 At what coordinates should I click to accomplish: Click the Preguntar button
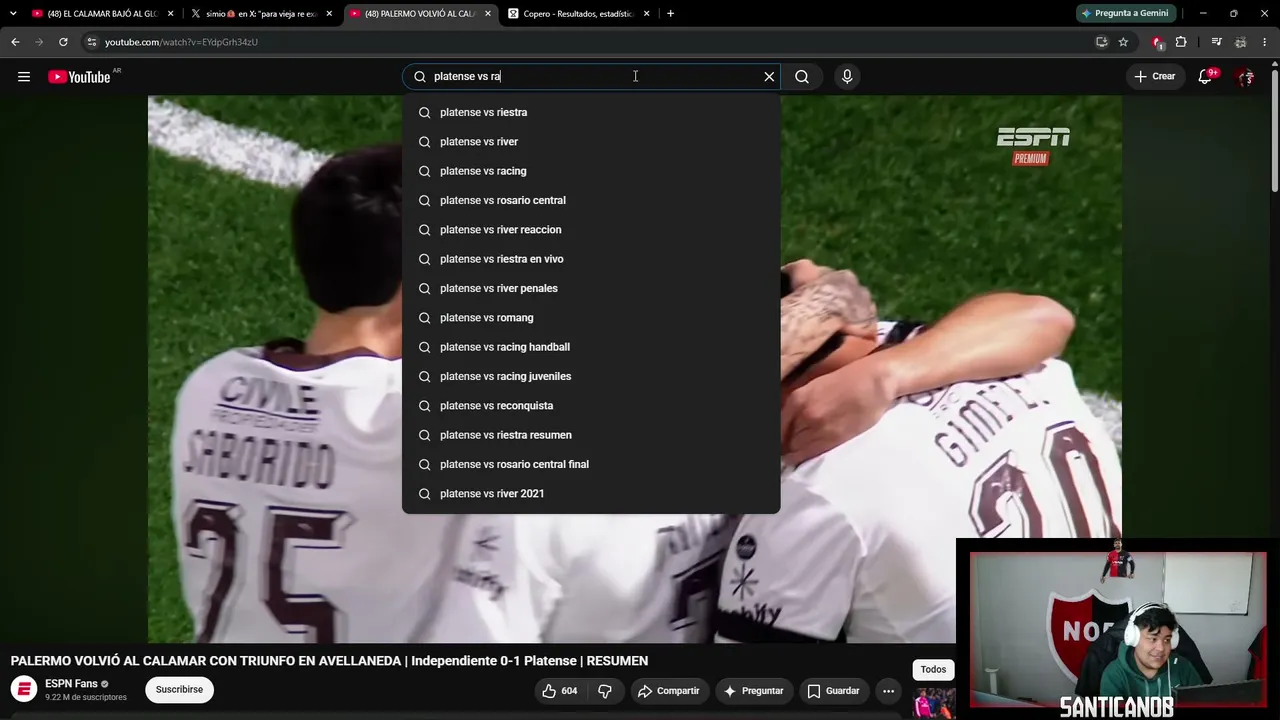(753, 690)
